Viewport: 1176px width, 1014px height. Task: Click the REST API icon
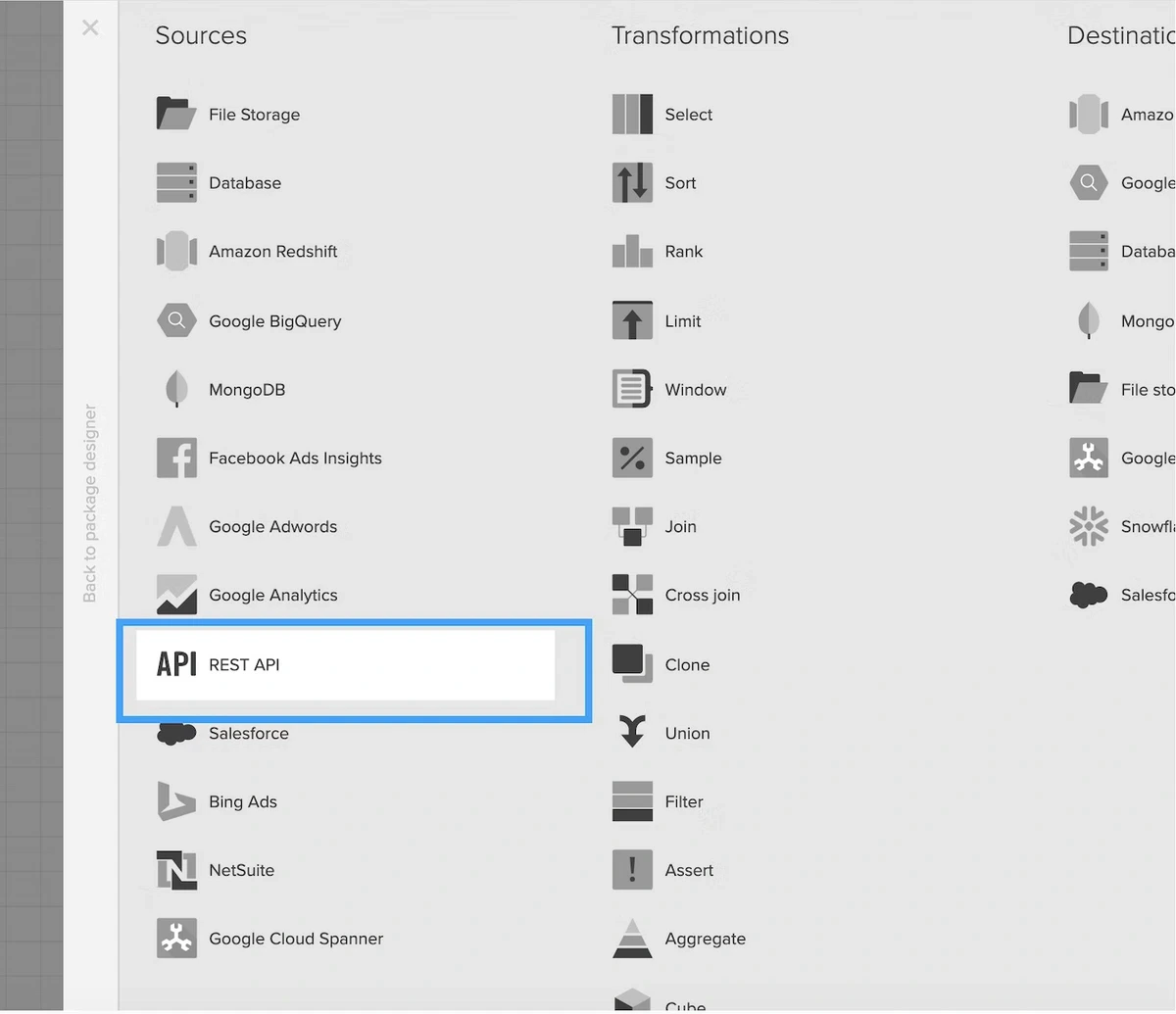pyautogui.click(x=176, y=664)
